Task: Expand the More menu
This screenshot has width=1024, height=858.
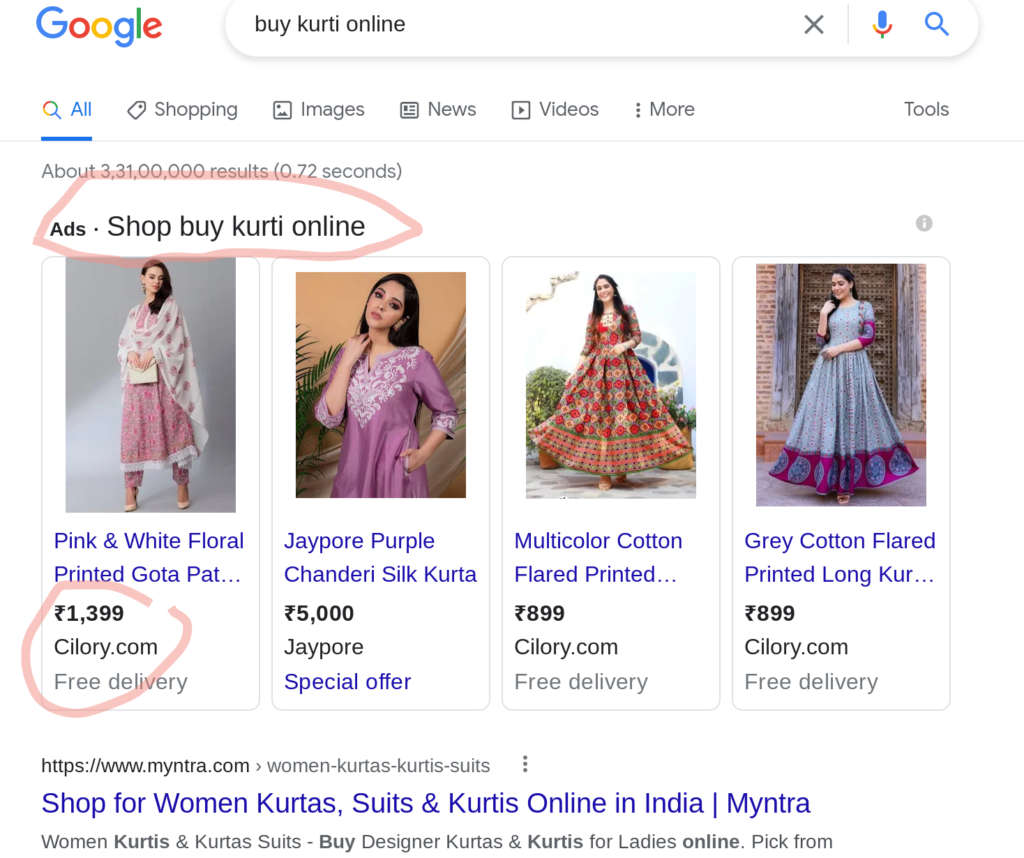Action: coord(665,110)
